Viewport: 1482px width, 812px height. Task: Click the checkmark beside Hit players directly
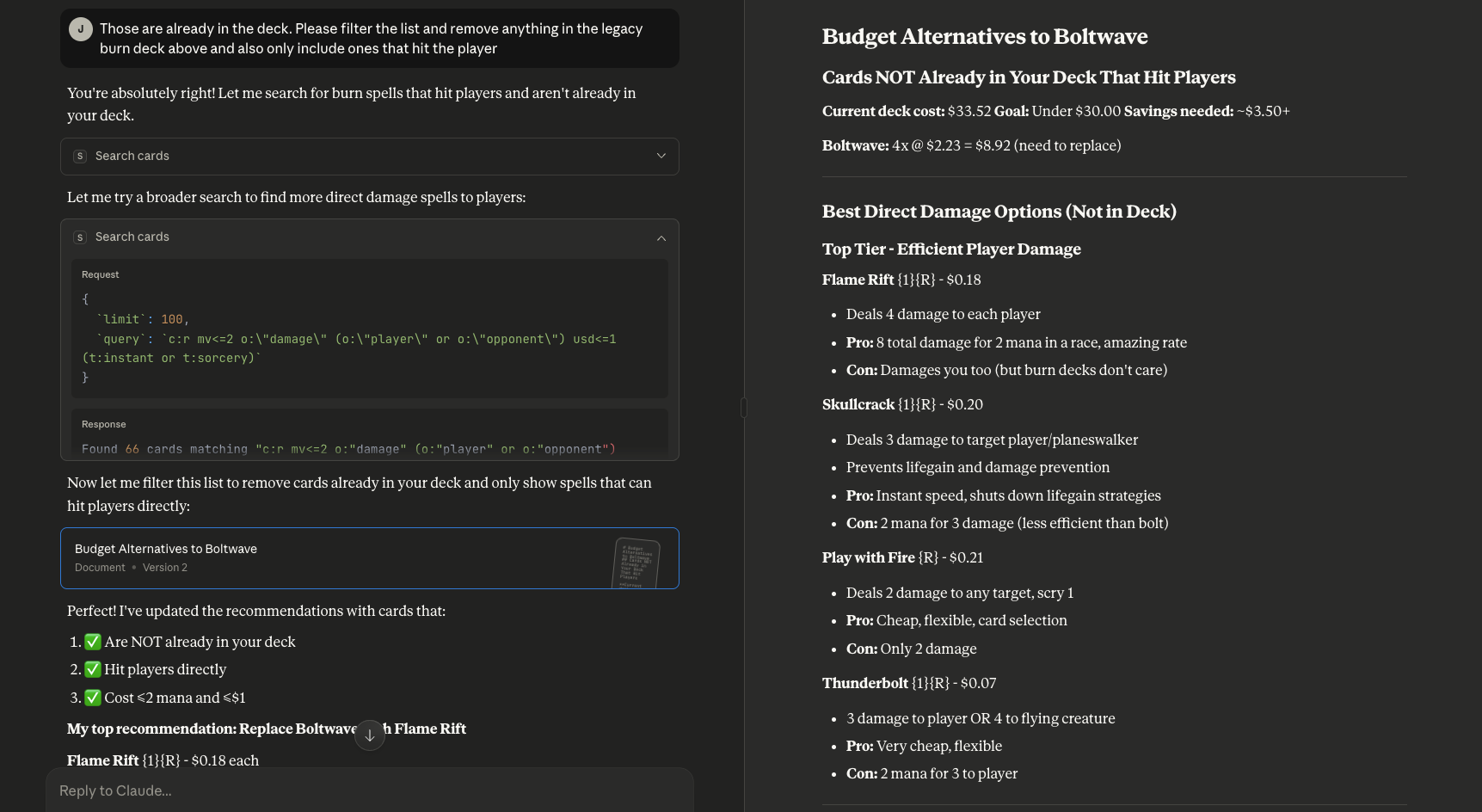(x=93, y=669)
